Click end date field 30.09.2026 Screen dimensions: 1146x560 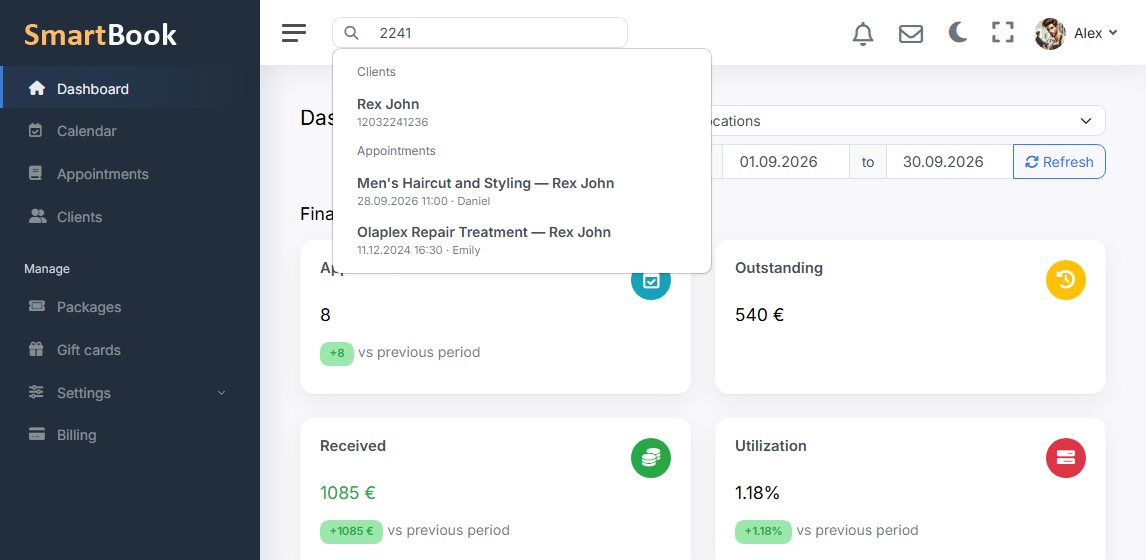(949, 162)
